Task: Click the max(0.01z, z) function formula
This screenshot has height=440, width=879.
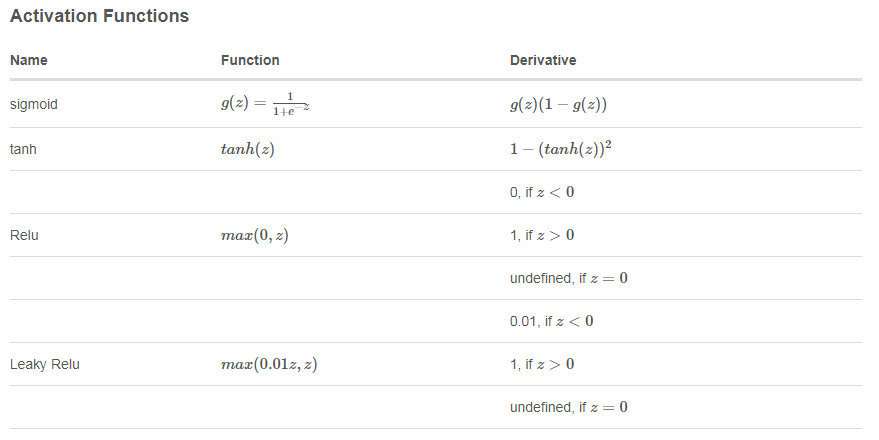Action: pyautogui.click(x=269, y=364)
